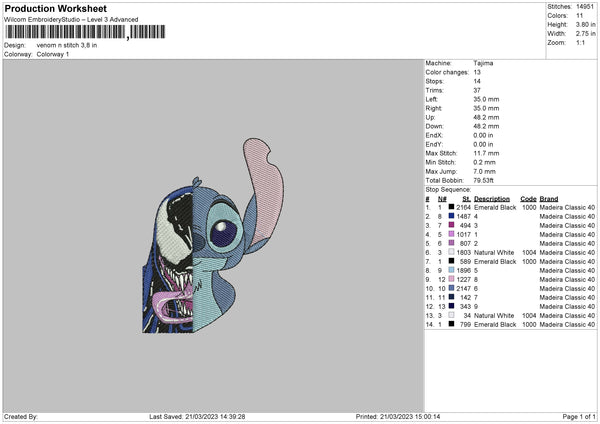The height and width of the screenshot is (424, 600).
Task: Click the "Brand" column header
Action: (549, 199)
